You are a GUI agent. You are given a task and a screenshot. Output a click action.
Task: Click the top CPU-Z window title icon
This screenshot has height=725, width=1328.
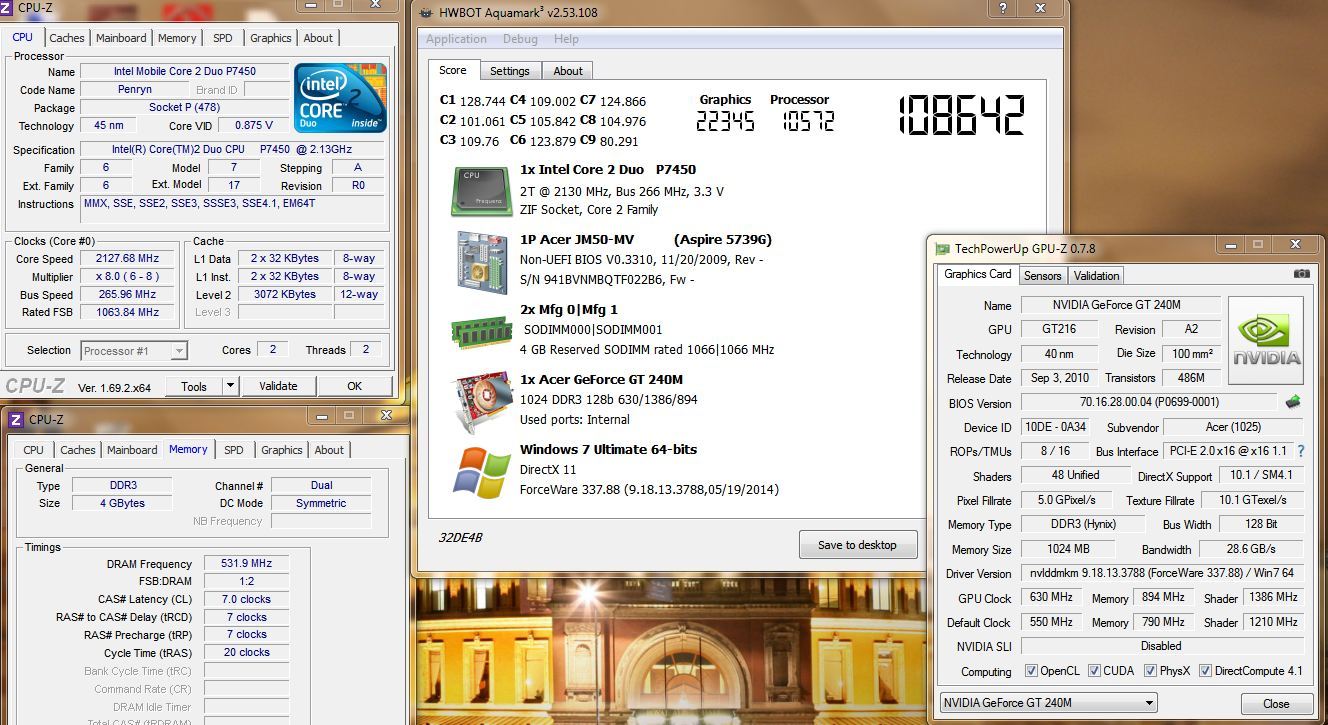coord(7,7)
